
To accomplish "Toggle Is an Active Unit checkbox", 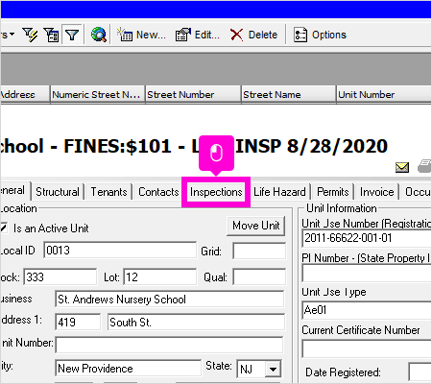I will click(4, 228).
